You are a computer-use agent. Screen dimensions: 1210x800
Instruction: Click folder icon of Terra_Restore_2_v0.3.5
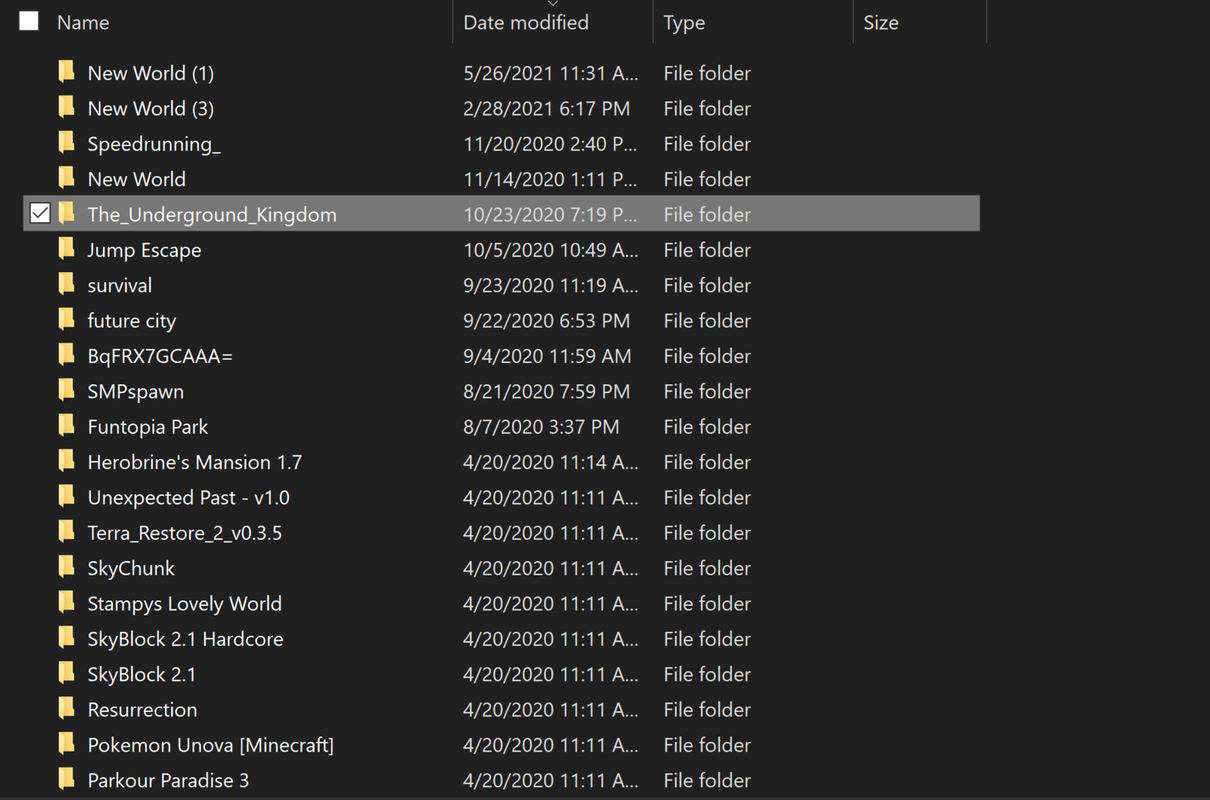click(x=66, y=532)
